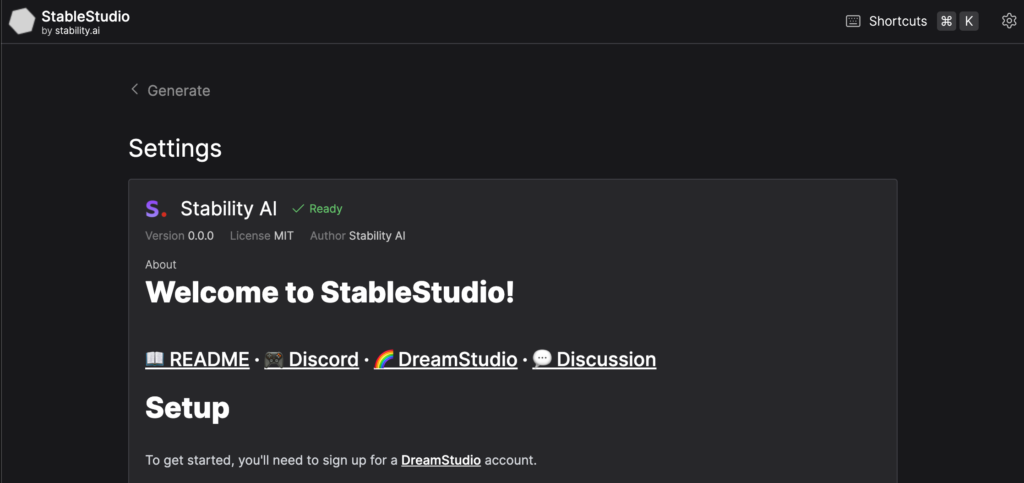Follow the DreamStudio account sign-up link
This screenshot has height=483, width=1024.
pyautogui.click(x=441, y=460)
